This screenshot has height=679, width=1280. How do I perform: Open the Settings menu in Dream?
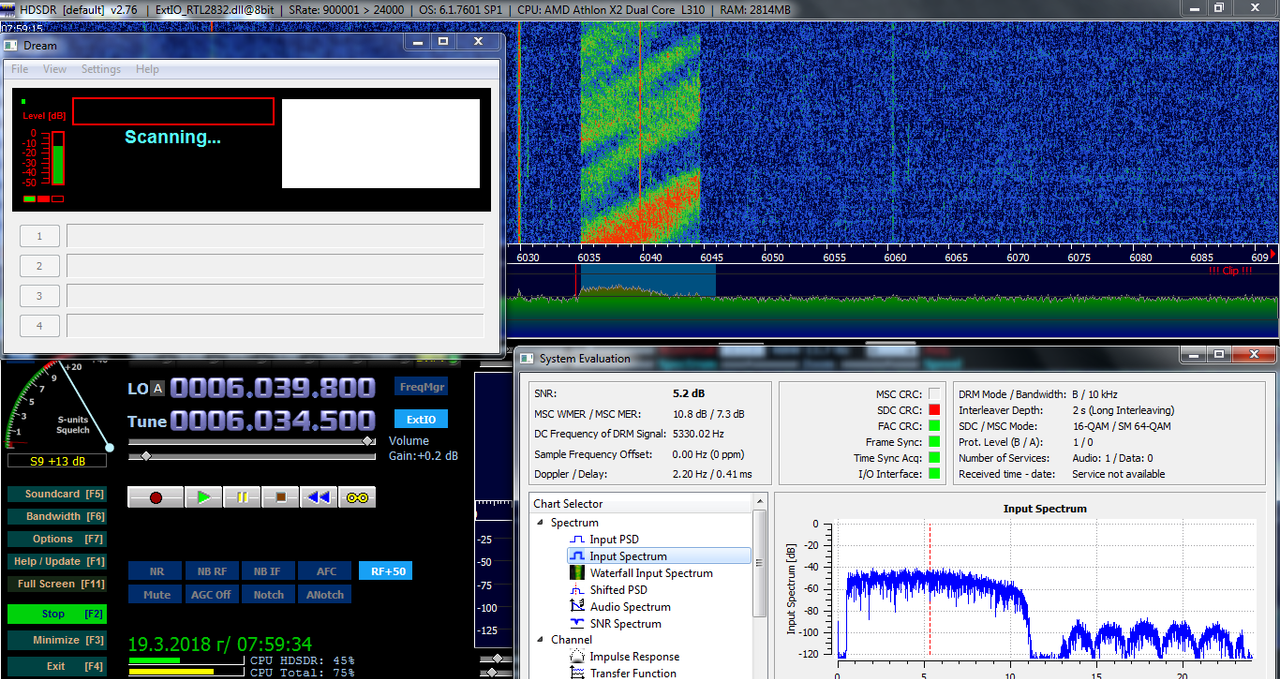click(x=101, y=69)
